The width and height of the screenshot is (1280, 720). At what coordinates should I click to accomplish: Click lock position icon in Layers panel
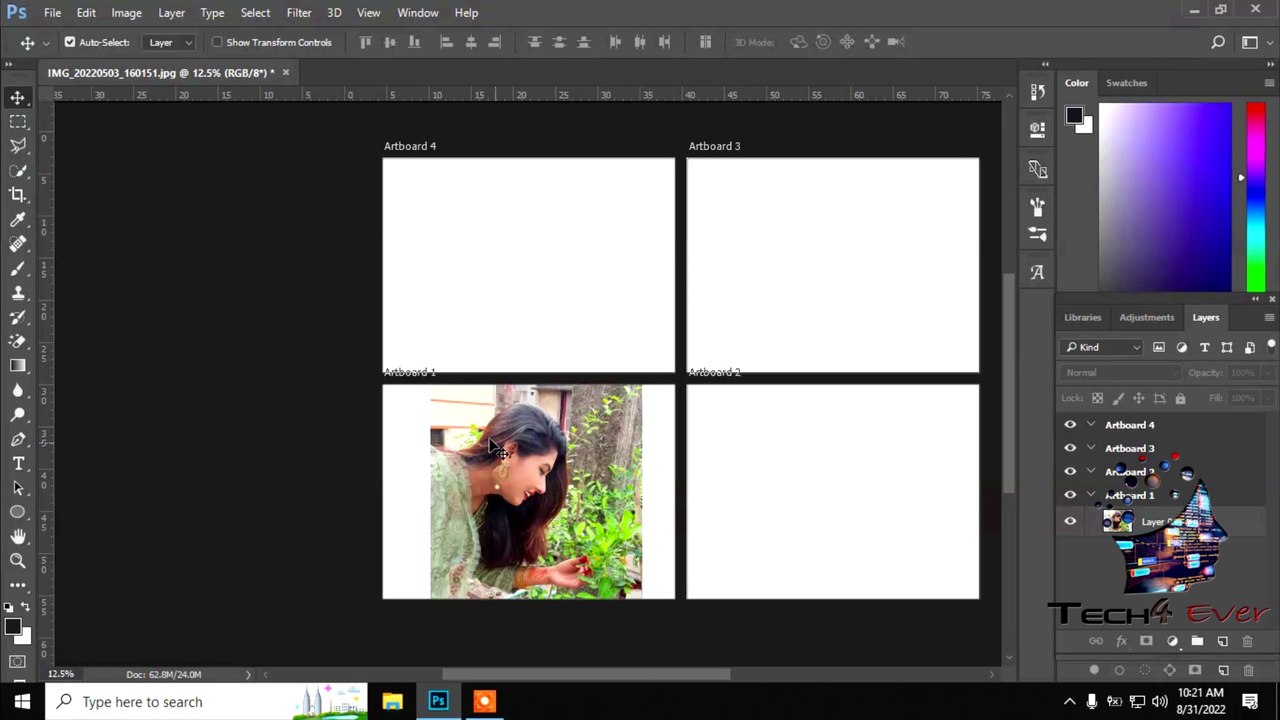pyautogui.click(x=1138, y=398)
